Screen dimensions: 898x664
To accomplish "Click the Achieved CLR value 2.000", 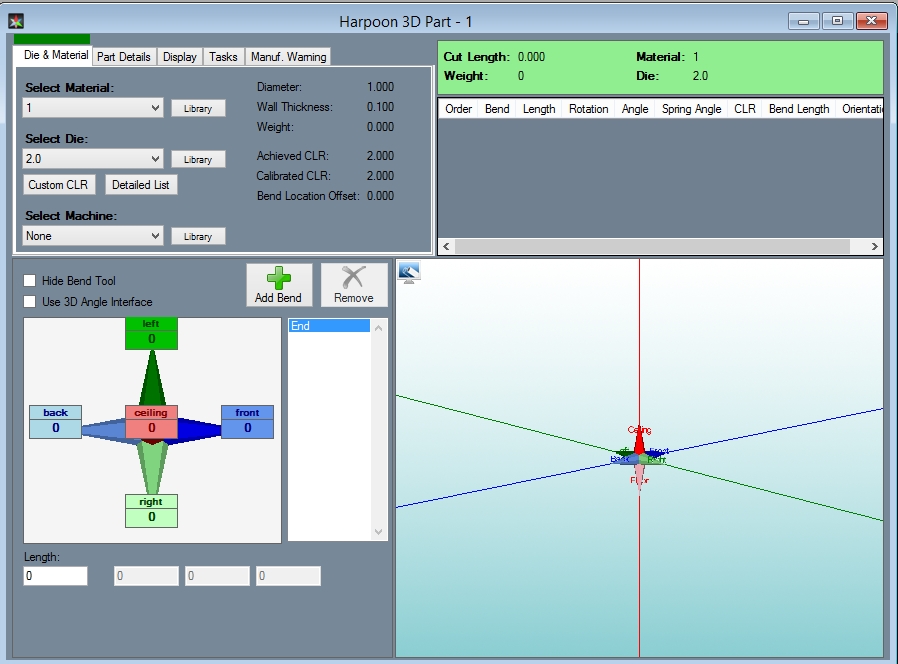I will (x=380, y=156).
